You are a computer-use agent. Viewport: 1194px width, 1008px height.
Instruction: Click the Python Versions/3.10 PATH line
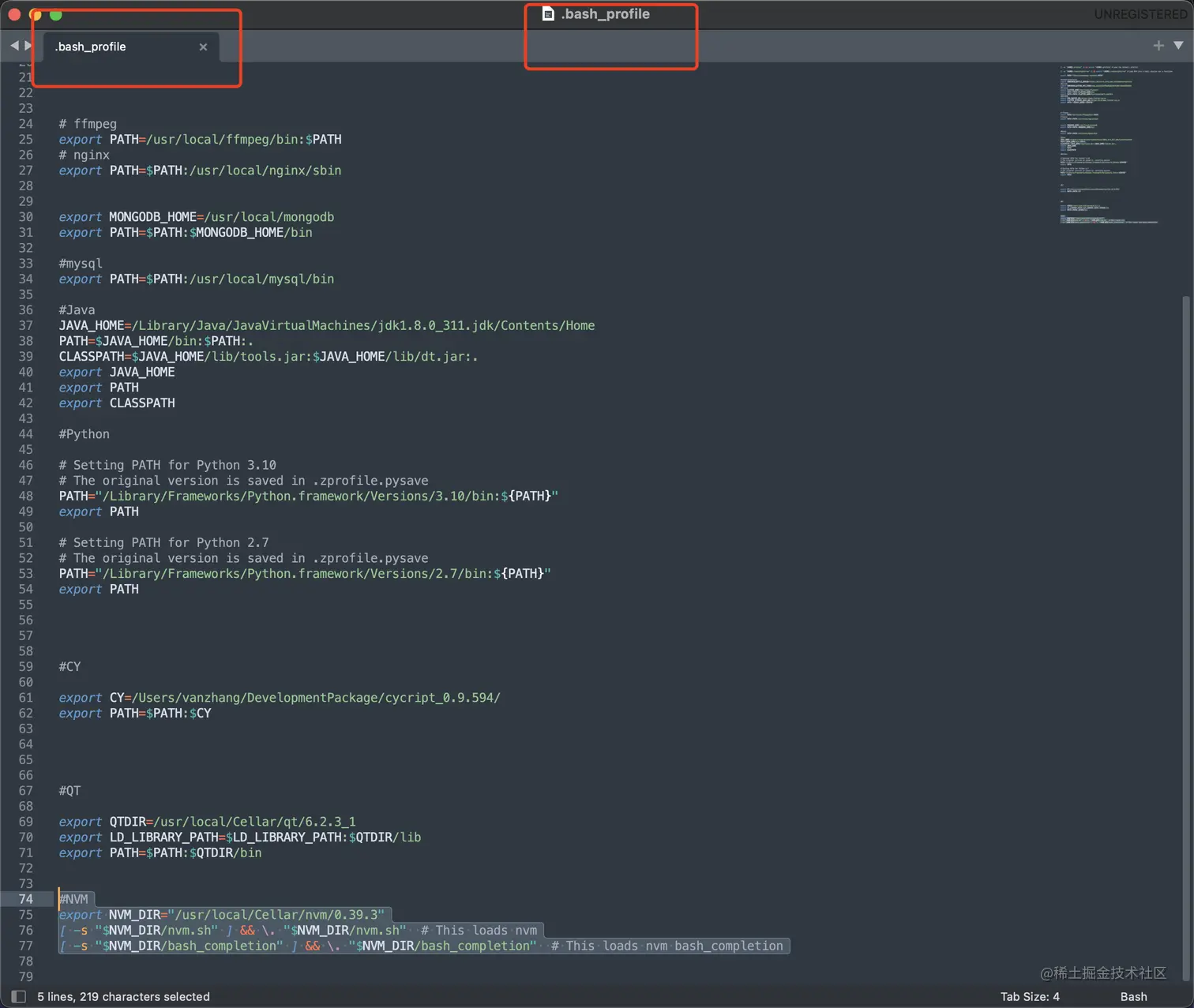click(x=309, y=497)
